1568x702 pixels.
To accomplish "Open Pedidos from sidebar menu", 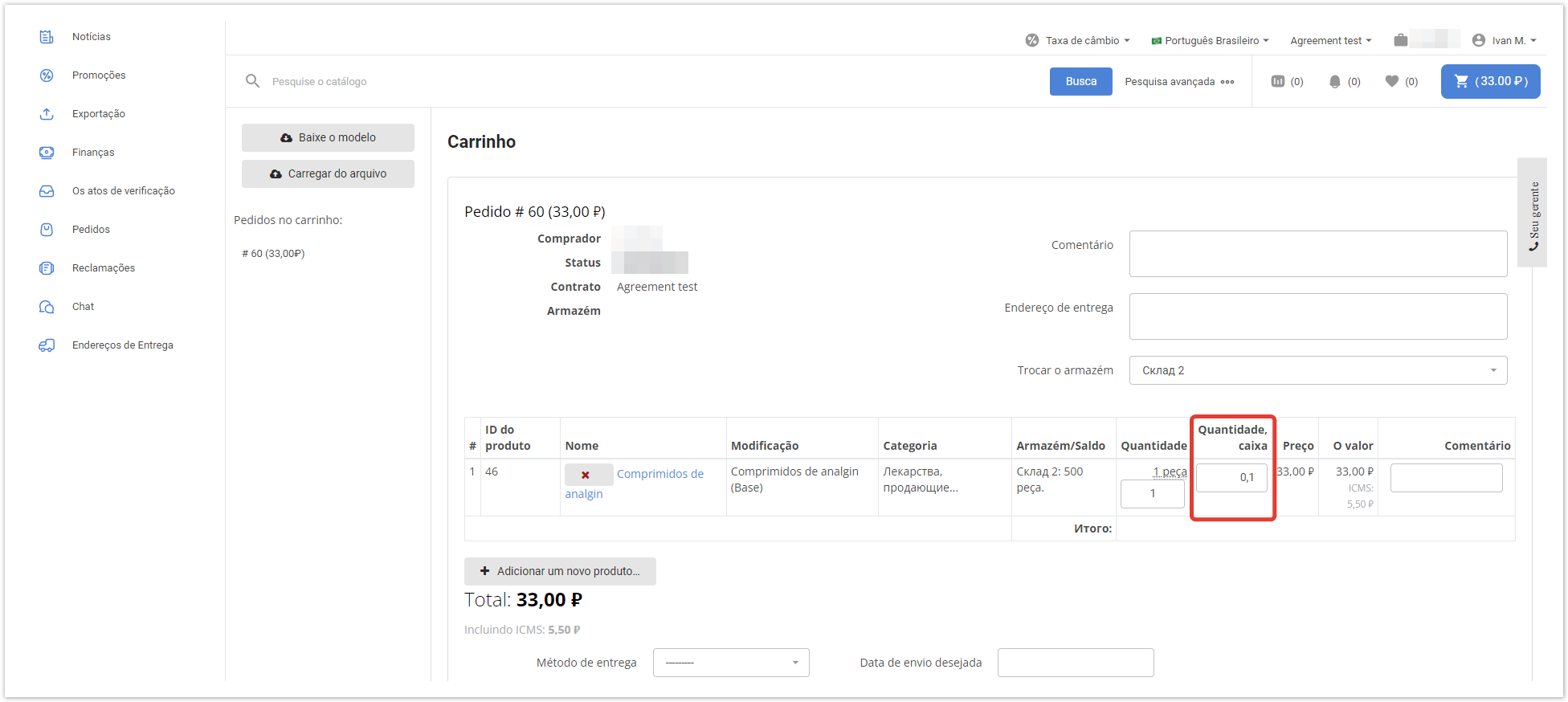I will coord(91,230).
